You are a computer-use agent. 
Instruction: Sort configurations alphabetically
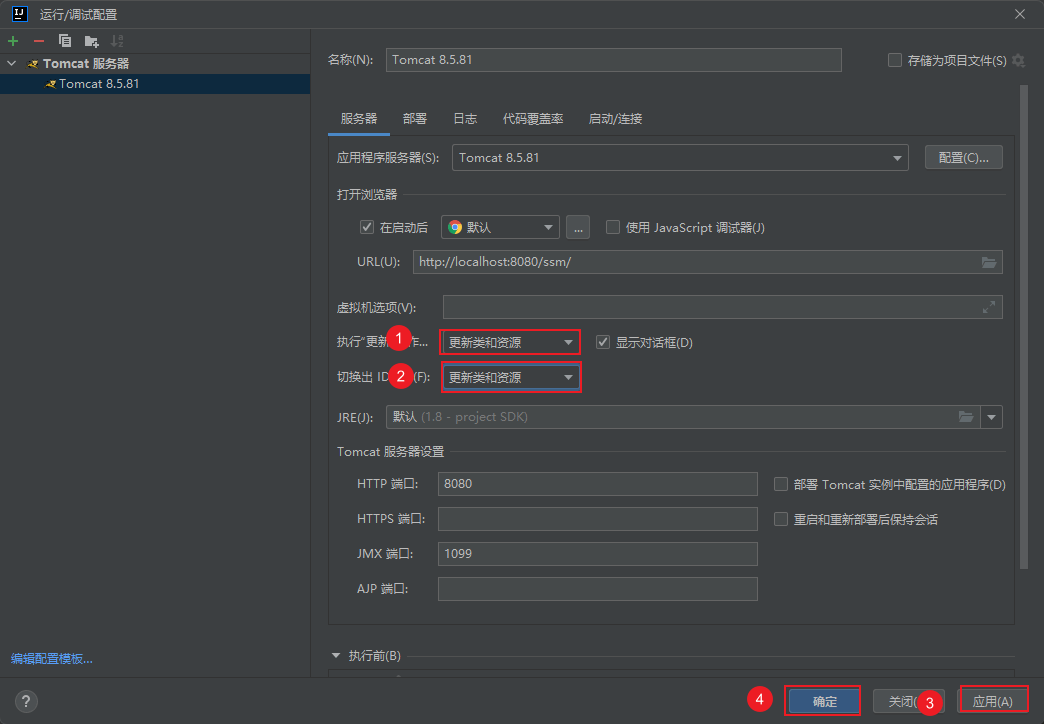click(117, 41)
